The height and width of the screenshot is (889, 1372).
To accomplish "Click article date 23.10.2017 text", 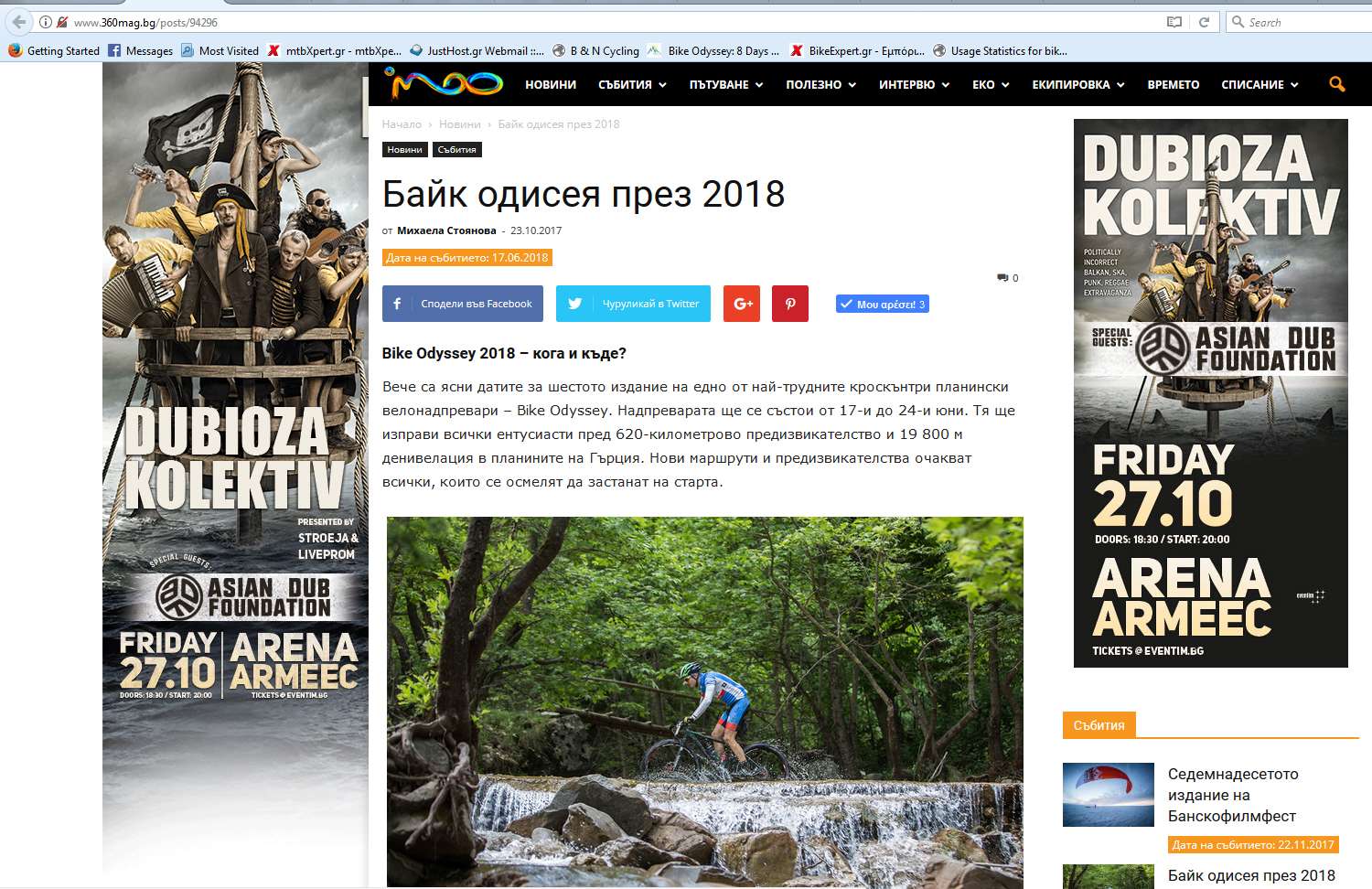I will [x=536, y=230].
